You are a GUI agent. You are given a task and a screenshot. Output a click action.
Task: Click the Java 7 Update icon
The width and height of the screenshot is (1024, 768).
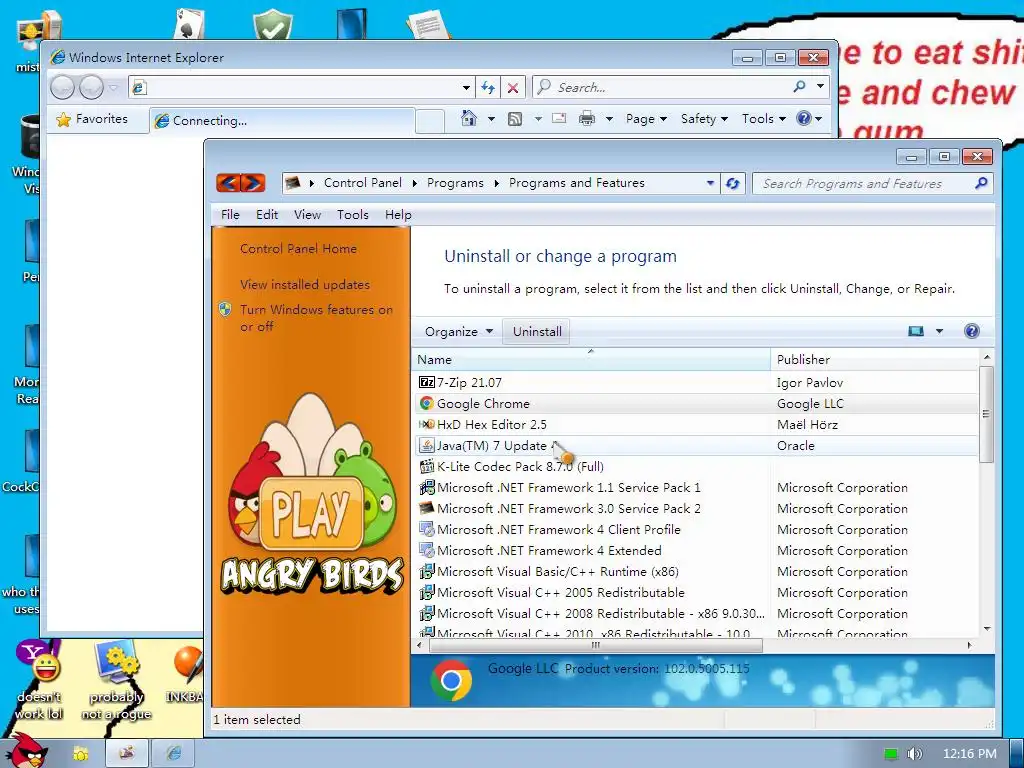(x=426, y=445)
